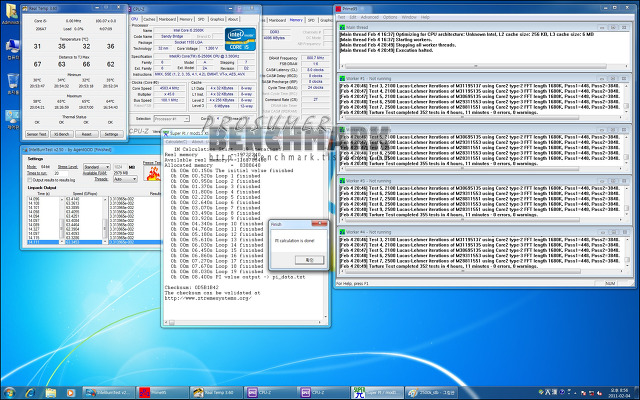Click the Prime95 title bar icon
This screenshot has width=640, height=400.
pos(338,8)
